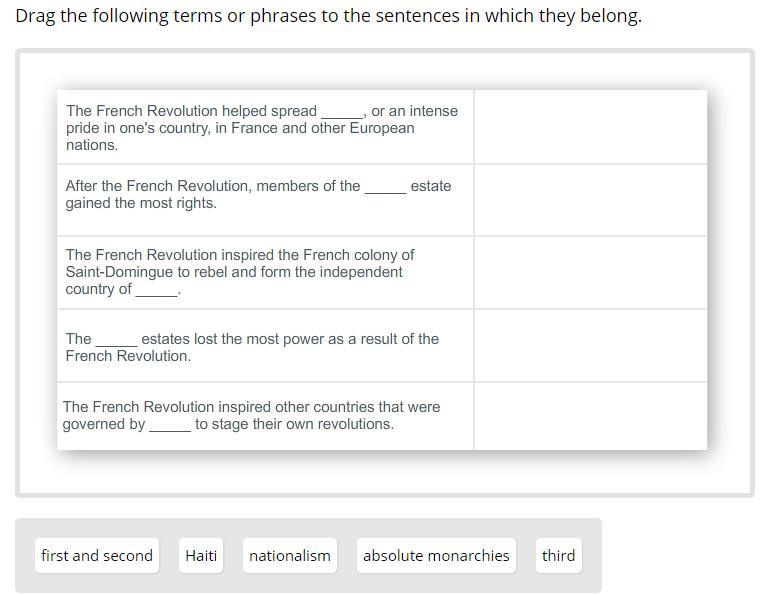Select the answer box for the gained most rights sentence
775x595 pixels.
click(x=590, y=200)
